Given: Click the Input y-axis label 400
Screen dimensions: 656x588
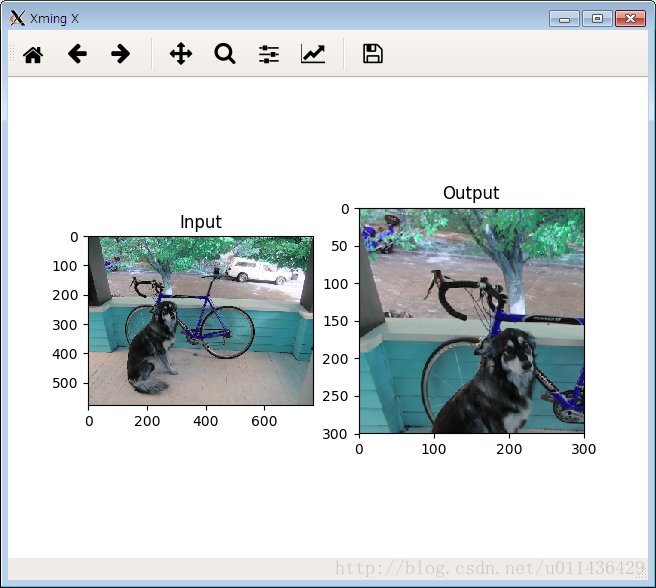Looking at the screenshot, I should coord(65,354).
